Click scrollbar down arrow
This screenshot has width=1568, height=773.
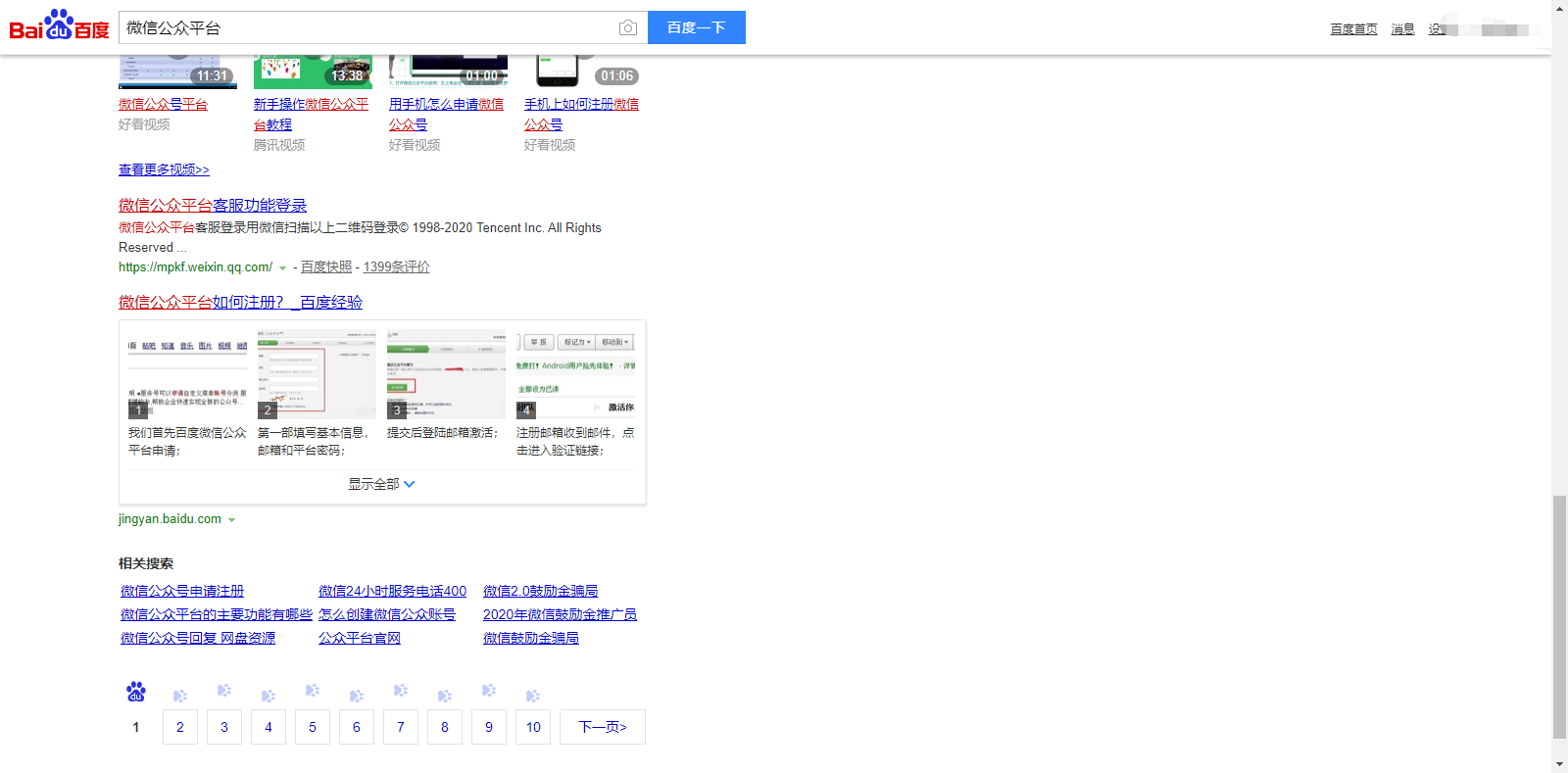pos(1559,764)
